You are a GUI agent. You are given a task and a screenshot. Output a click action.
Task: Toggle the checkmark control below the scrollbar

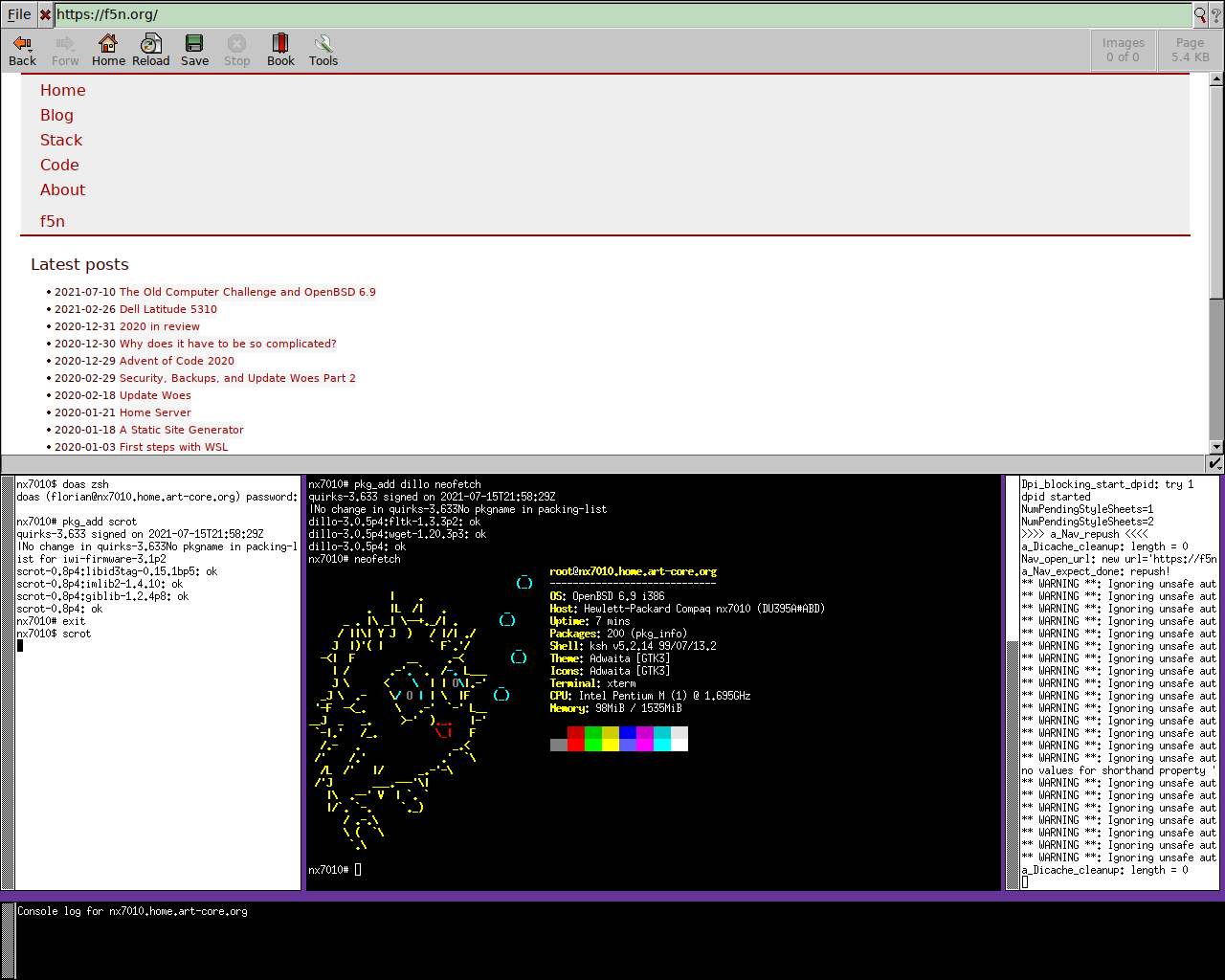click(x=1216, y=463)
